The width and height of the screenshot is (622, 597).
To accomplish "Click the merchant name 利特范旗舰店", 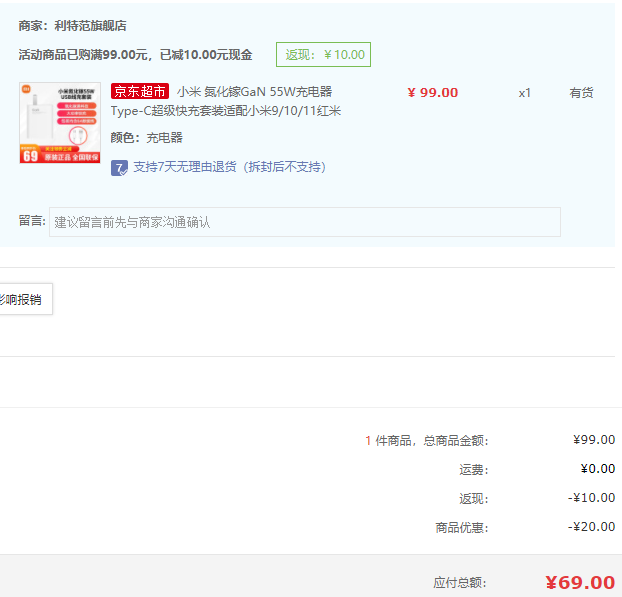I will (91, 26).
